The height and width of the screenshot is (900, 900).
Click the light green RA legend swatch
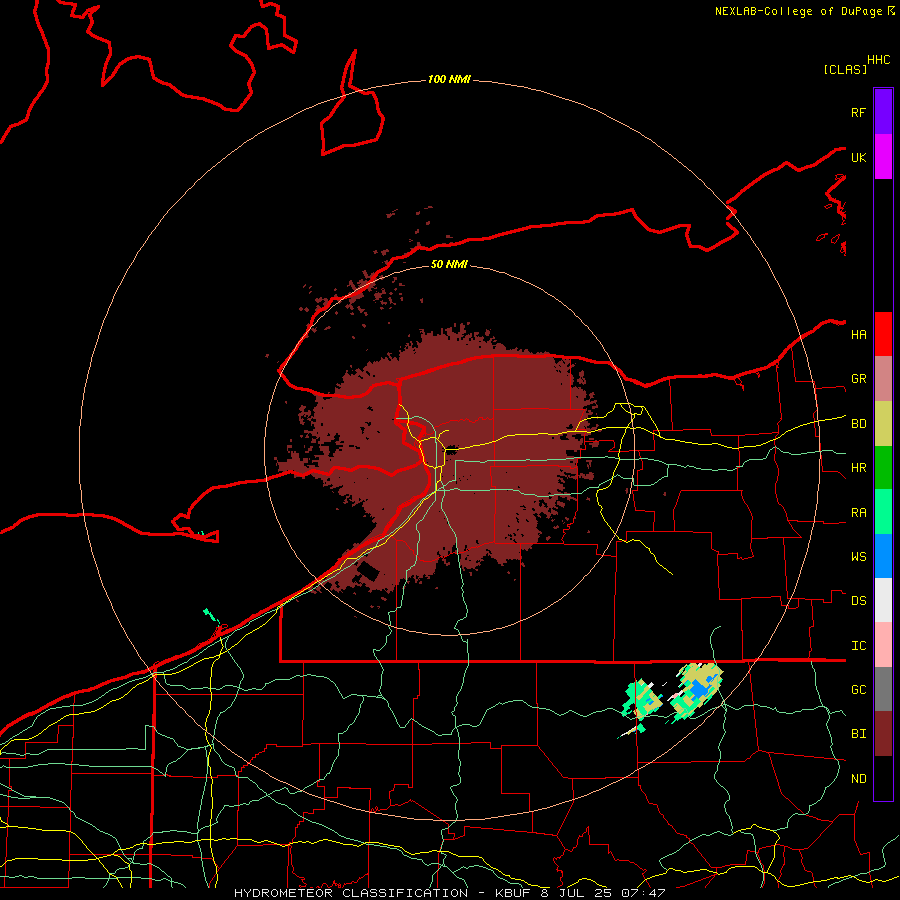pos(883,512)
